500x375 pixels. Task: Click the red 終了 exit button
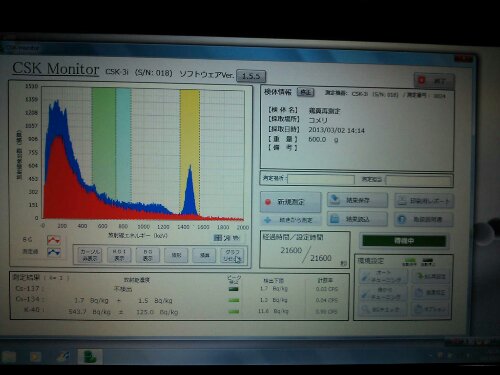(x=434, y=81)
